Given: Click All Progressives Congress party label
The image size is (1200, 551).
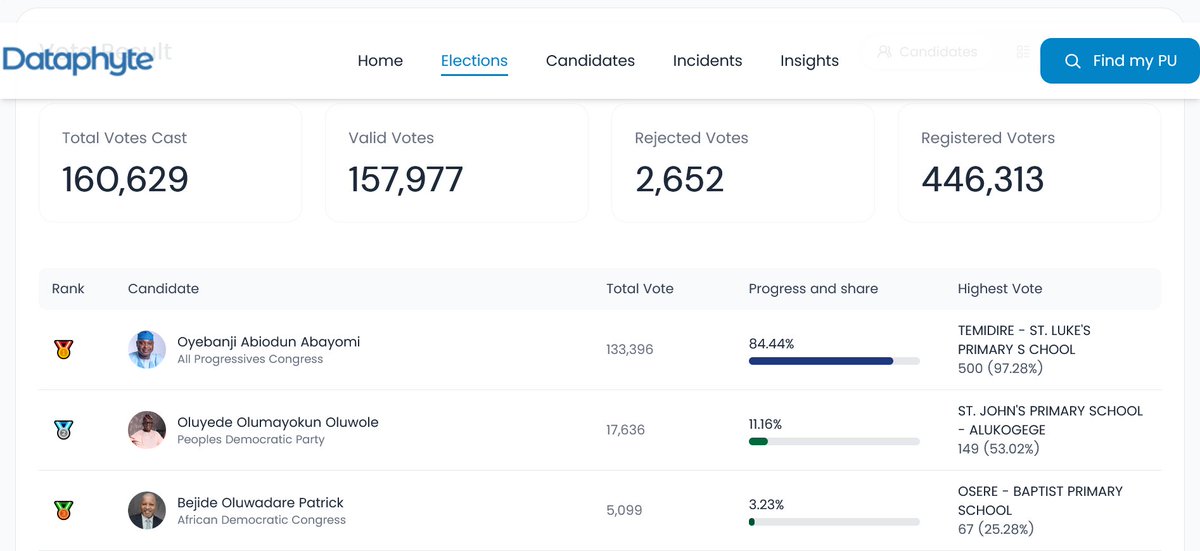Looking at the screenshot, I should (250, 359).
